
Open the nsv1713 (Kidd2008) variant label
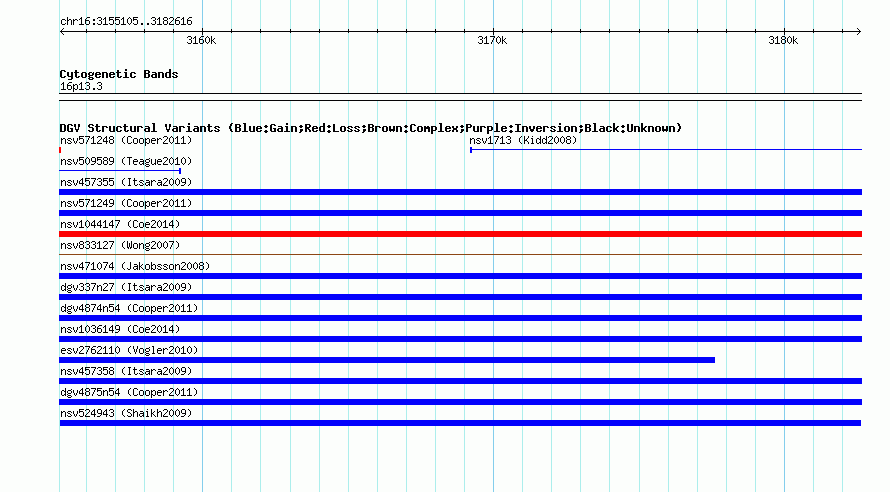point(523,140)
